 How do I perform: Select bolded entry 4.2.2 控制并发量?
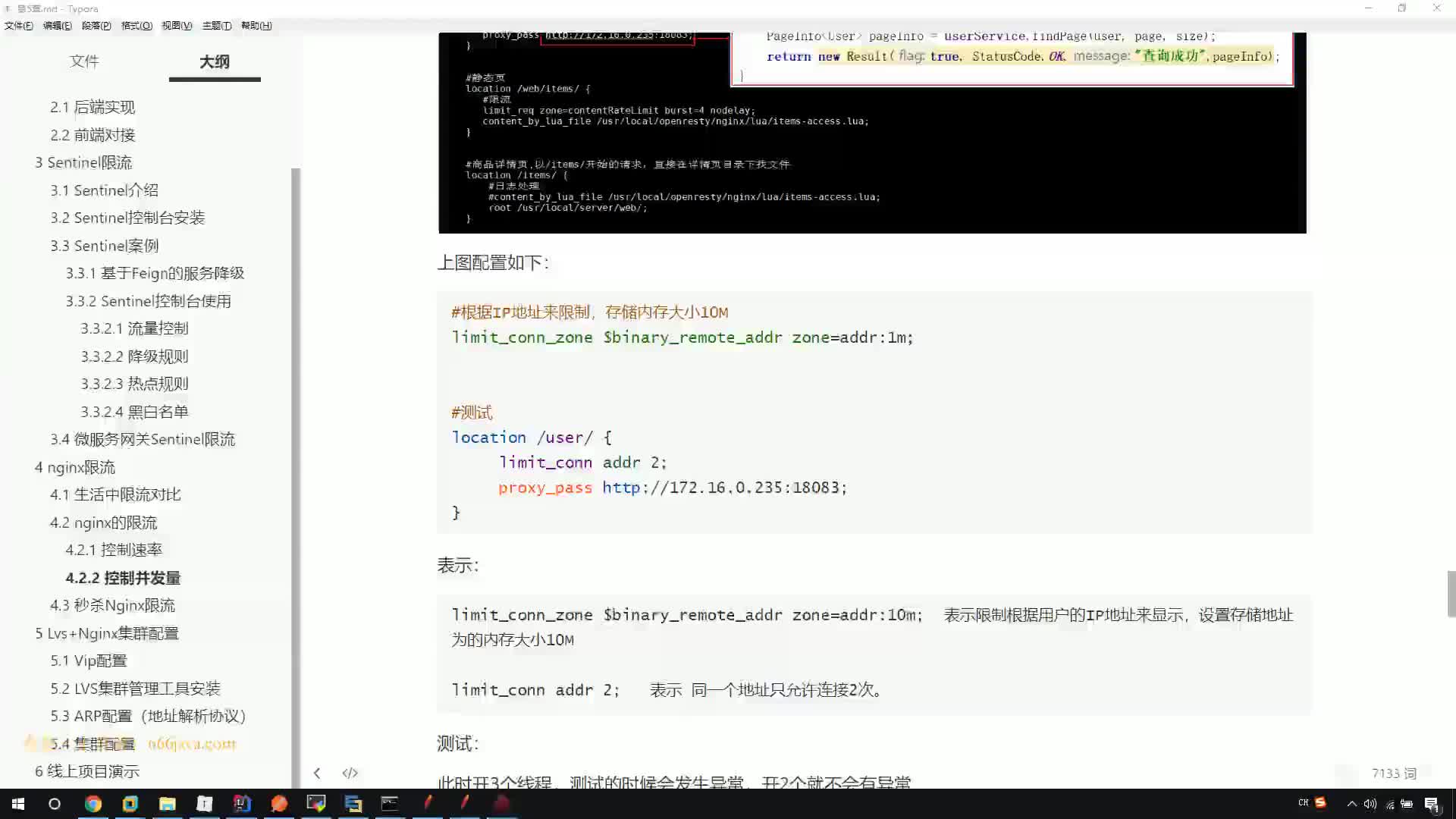coord(123,578)
